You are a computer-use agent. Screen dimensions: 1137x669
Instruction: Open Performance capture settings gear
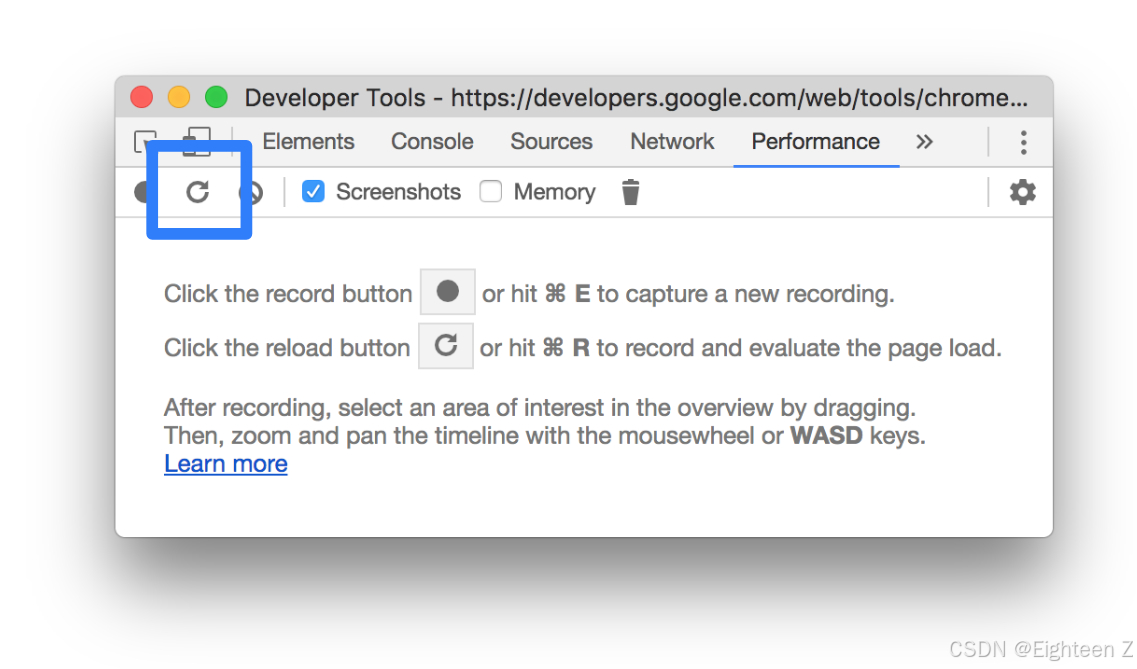click(x=1022, y=192)
